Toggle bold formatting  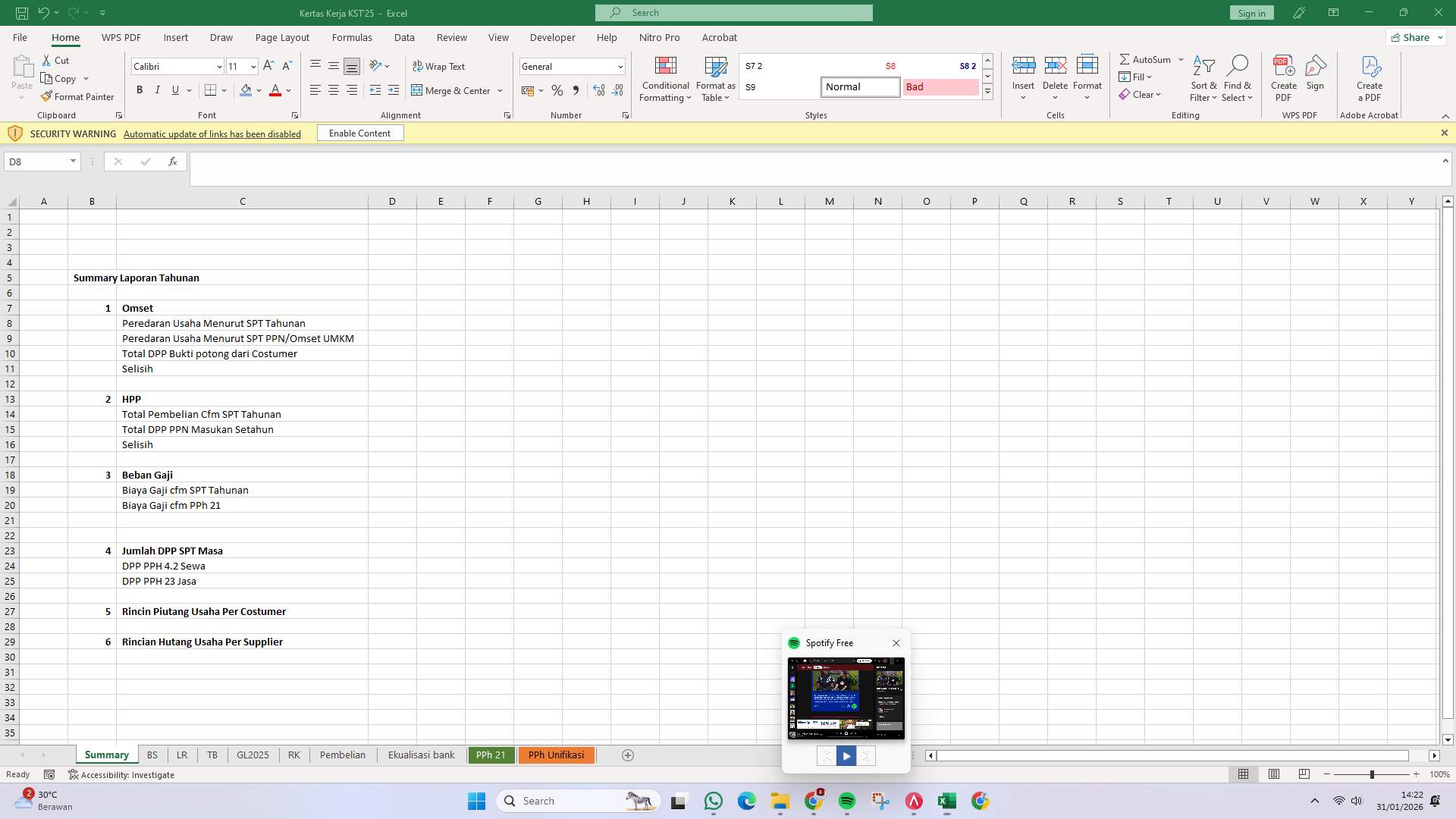point(139,90)
